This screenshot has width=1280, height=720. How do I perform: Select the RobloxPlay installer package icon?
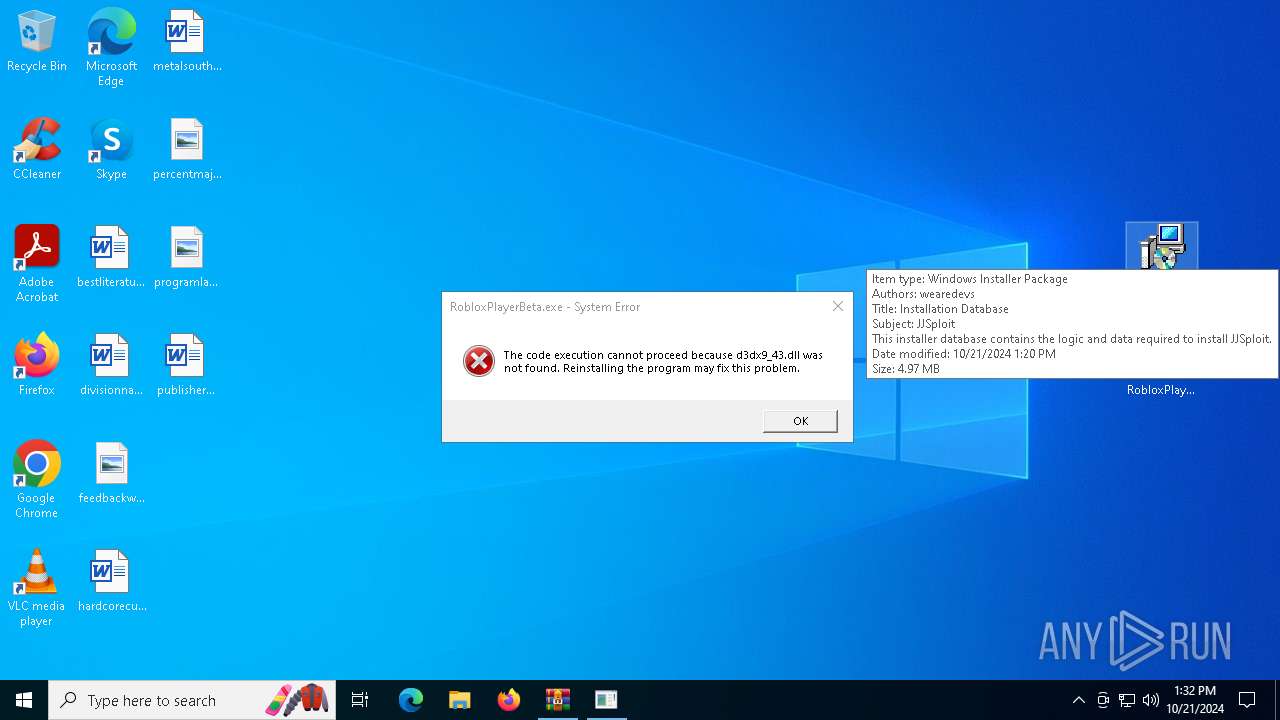1161,247
